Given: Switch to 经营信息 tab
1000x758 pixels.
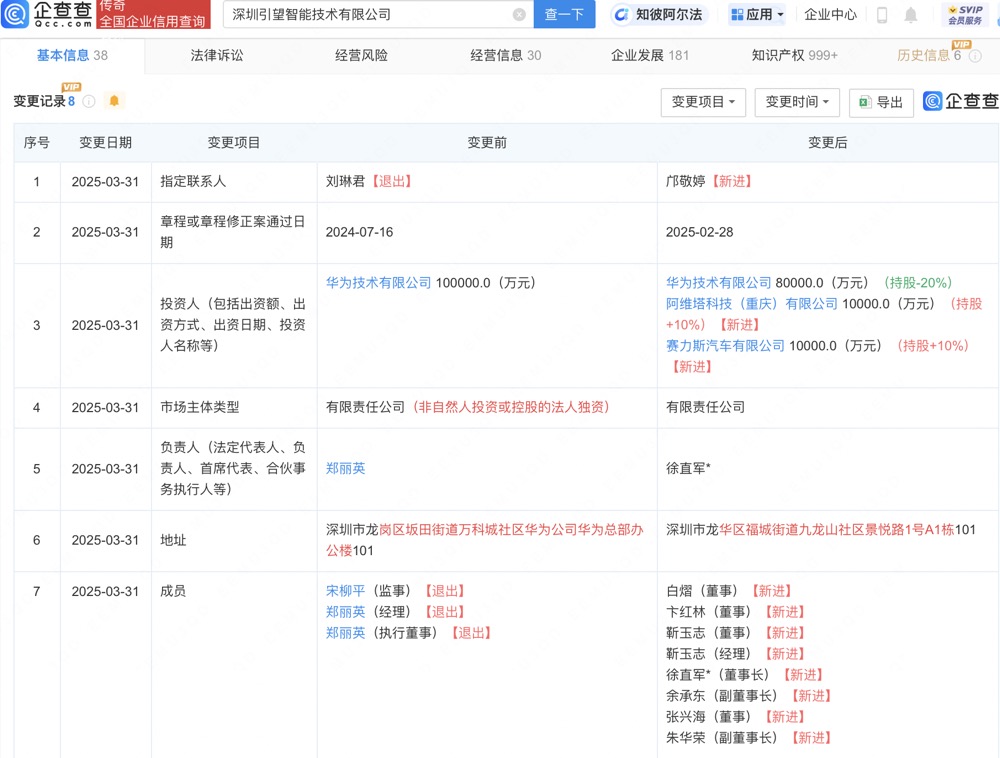Looking at the screenshot, I should [506, 55].
